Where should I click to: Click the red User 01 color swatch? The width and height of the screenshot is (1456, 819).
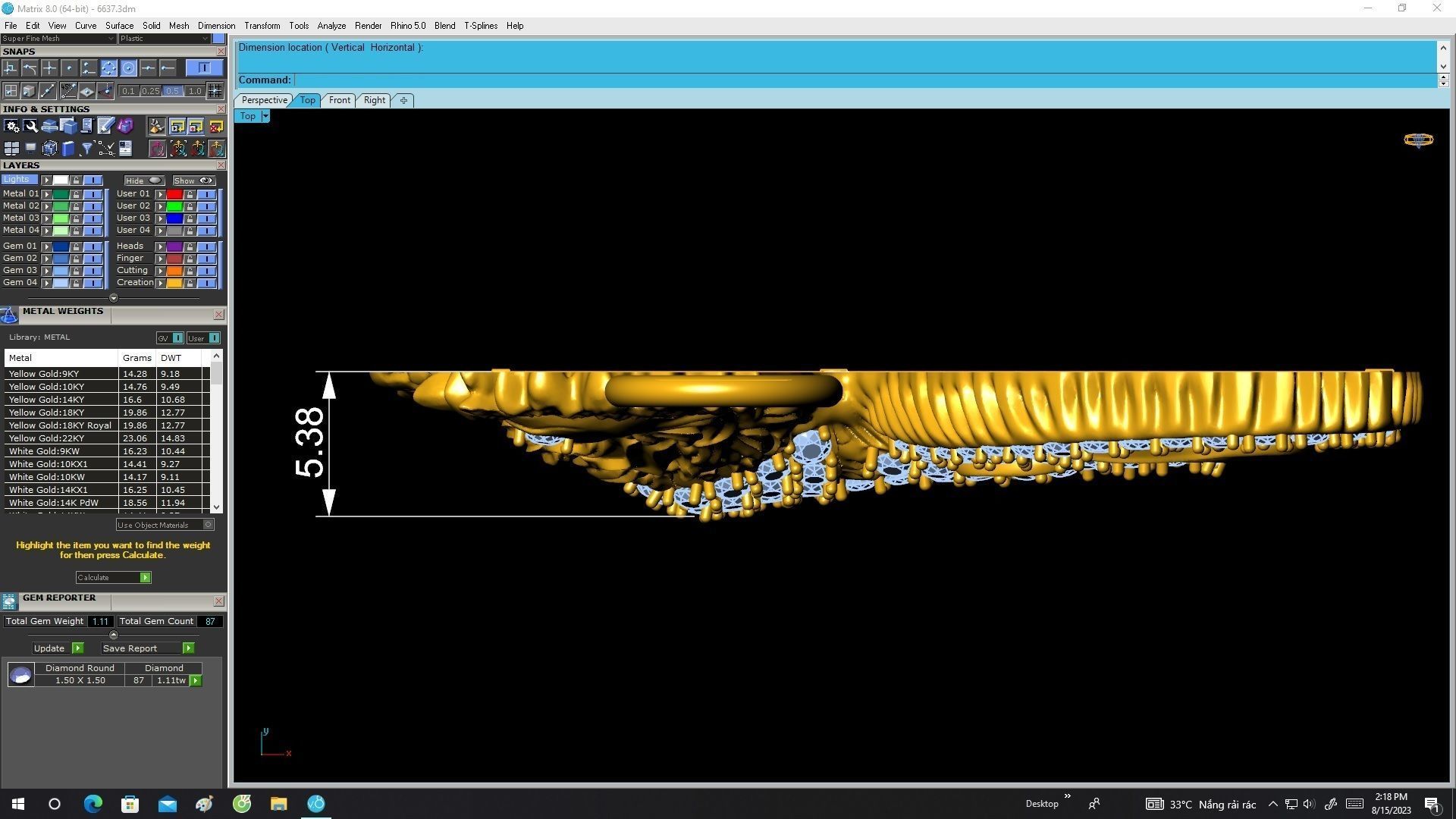click(x=174, y=194)
